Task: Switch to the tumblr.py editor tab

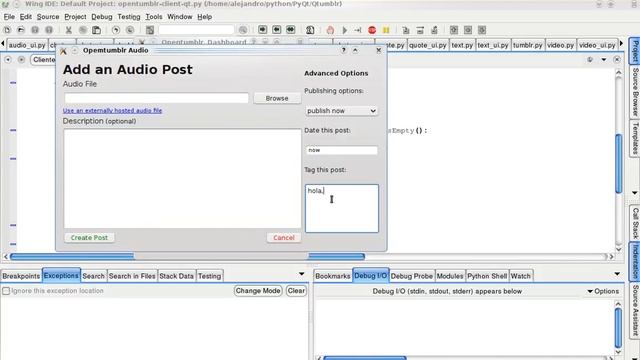Action: 527,45
